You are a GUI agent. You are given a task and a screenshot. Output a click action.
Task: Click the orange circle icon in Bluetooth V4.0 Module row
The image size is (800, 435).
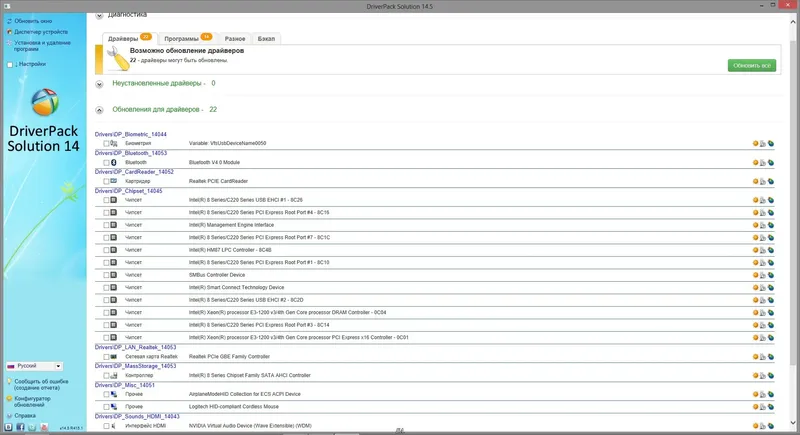tap(755, 162)
